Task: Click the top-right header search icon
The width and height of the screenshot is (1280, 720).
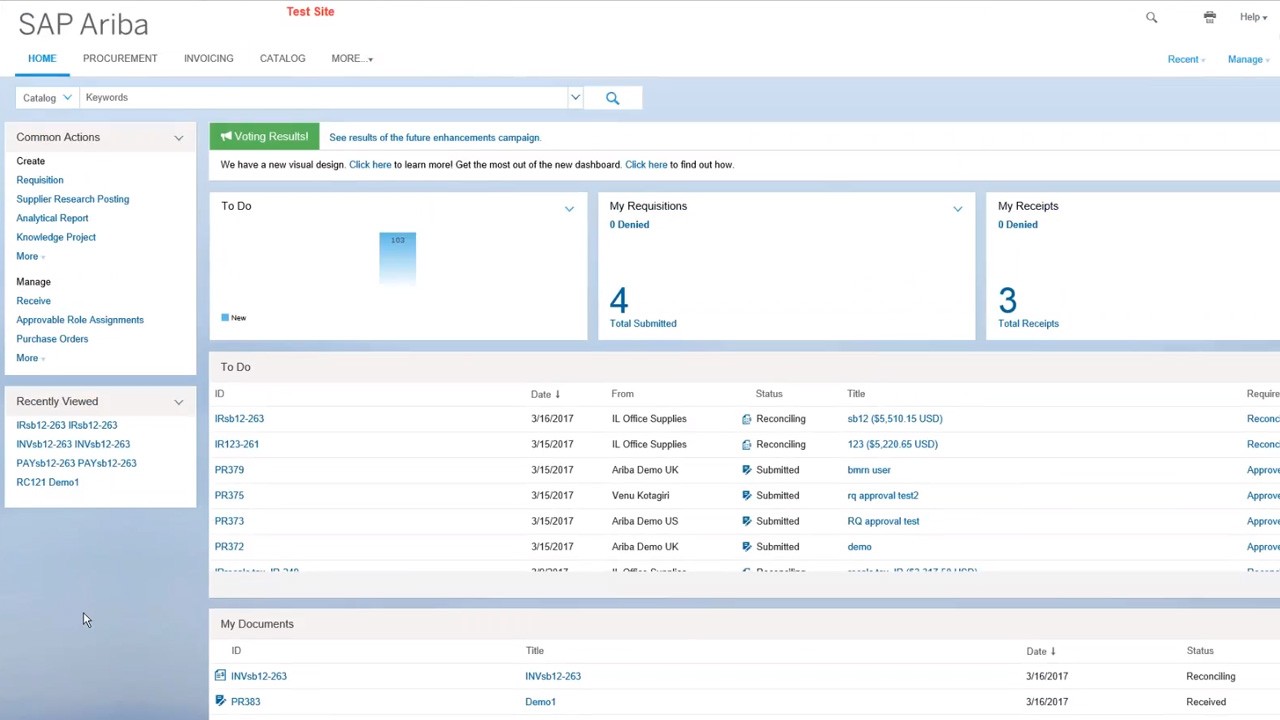Action: tap(1151, 17)
